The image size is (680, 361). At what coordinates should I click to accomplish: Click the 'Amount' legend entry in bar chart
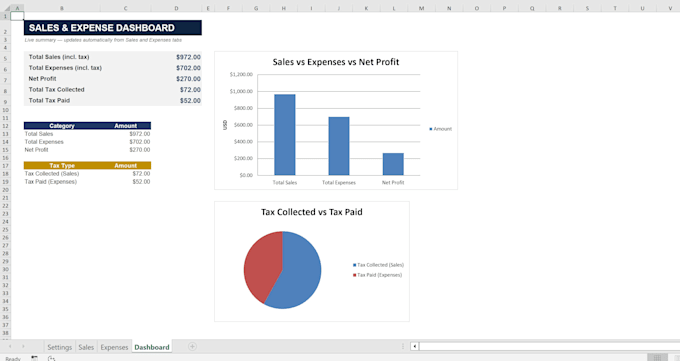tap(441, 129)
